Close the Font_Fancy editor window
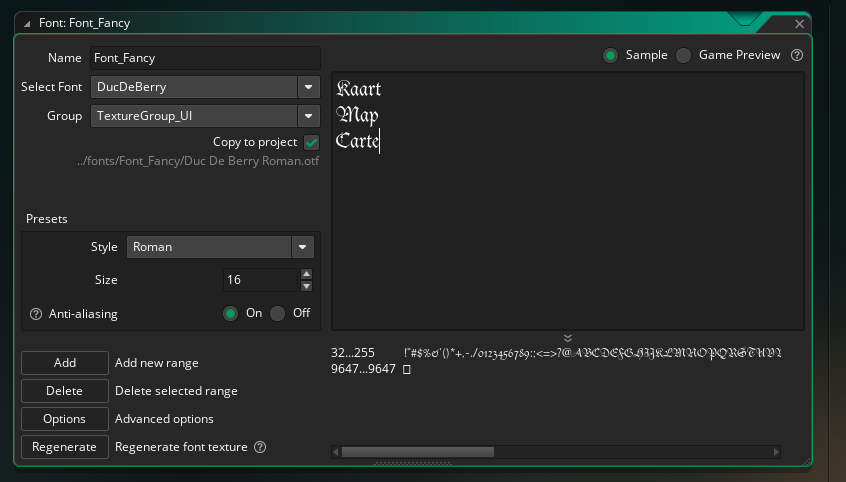Viewport: 846px width, 482px height. [x=800, y=24]
